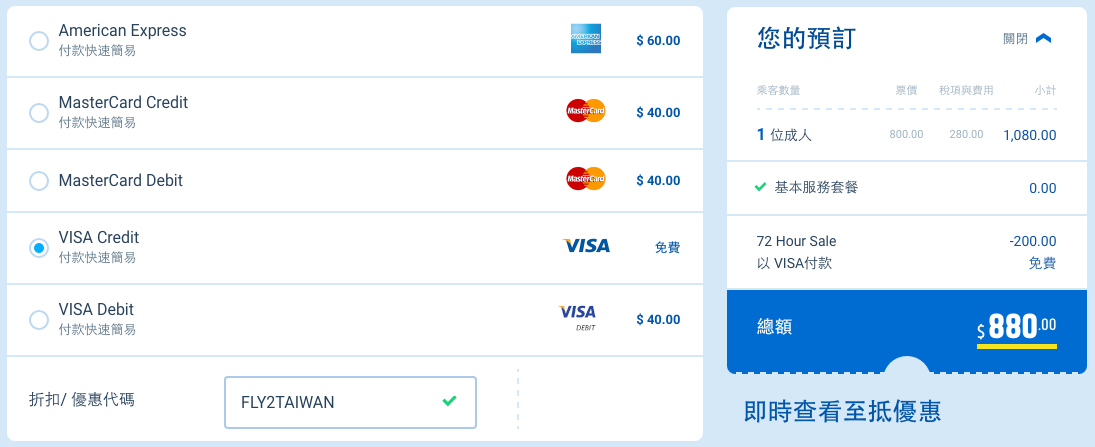Click the 關閉 link in booking summary
This screenshot has width=1095, height=447.
pos(1015,39)
